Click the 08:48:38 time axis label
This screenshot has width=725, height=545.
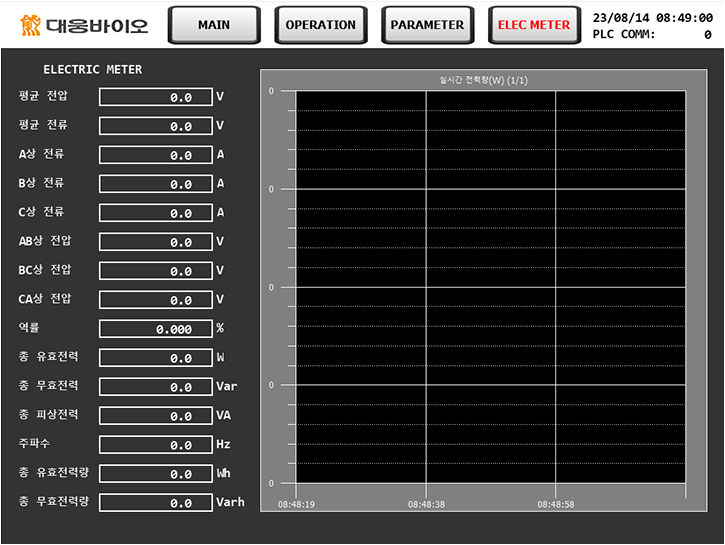[426, 504]
